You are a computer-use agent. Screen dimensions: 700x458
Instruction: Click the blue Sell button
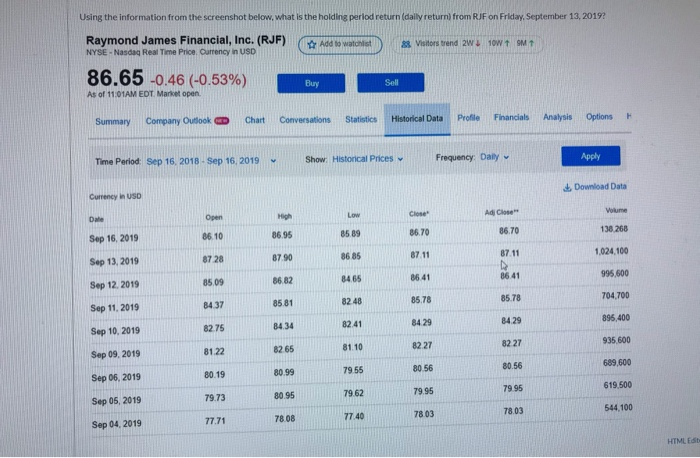pos(391,83)
